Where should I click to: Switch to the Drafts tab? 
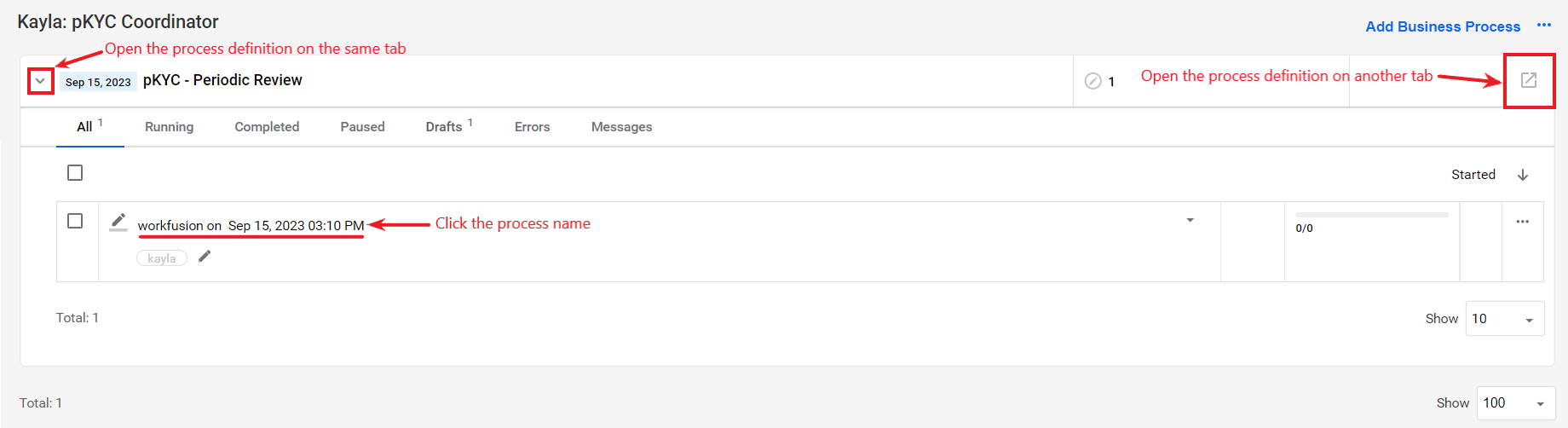click(x=448, y=126)
